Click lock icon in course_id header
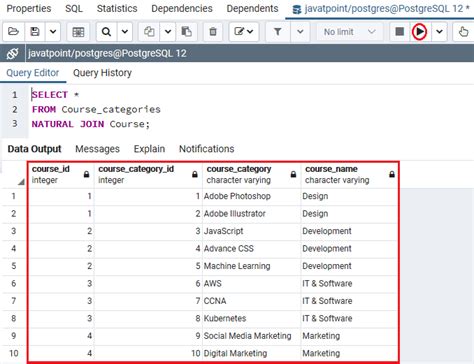 [x=86, y=174]
